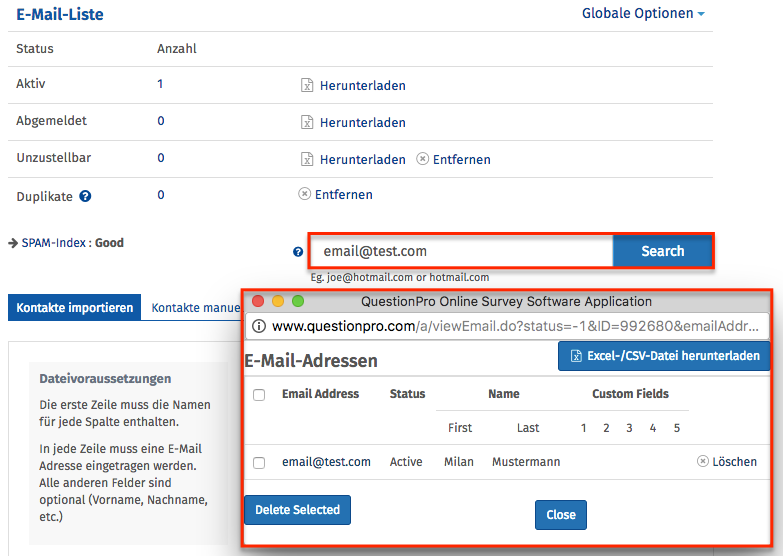Click Entfernen in the Duplikate row
Viewport: 783px width, 556px height.
(x=344, y=195)
